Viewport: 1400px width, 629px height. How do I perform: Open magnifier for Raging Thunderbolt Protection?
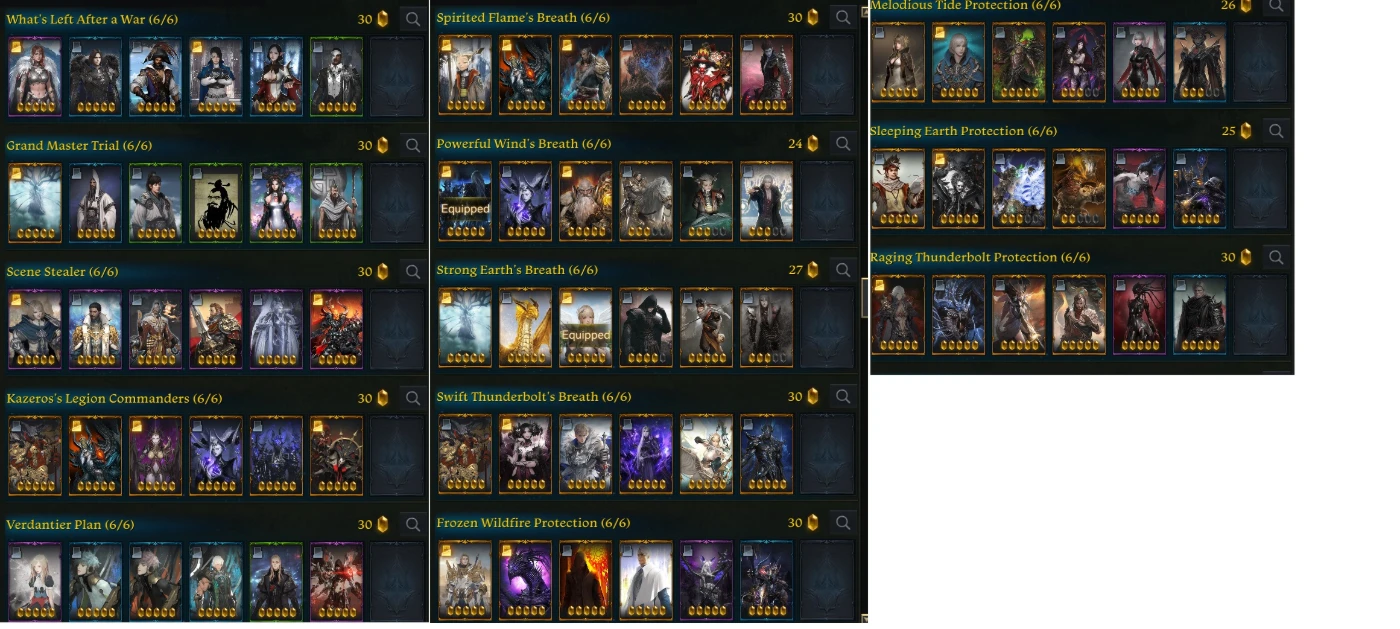coord(1276,257)
